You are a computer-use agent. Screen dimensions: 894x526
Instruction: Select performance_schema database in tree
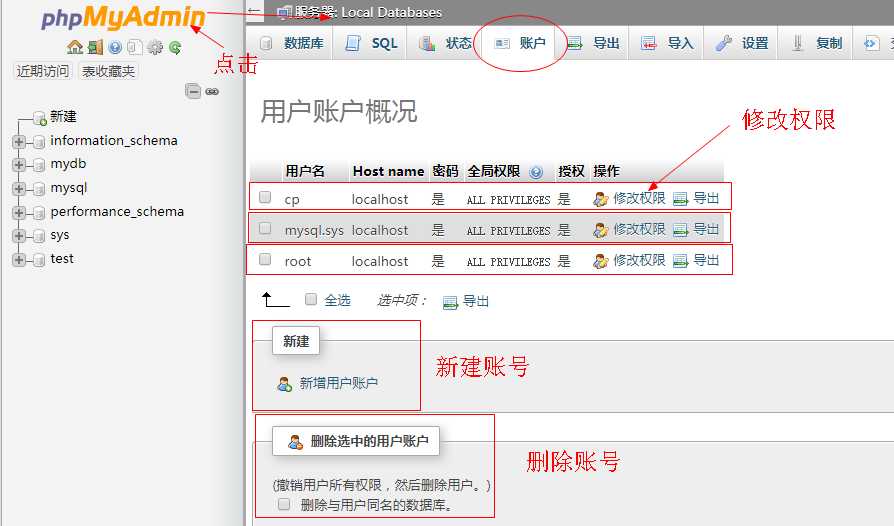coord(117,212)
